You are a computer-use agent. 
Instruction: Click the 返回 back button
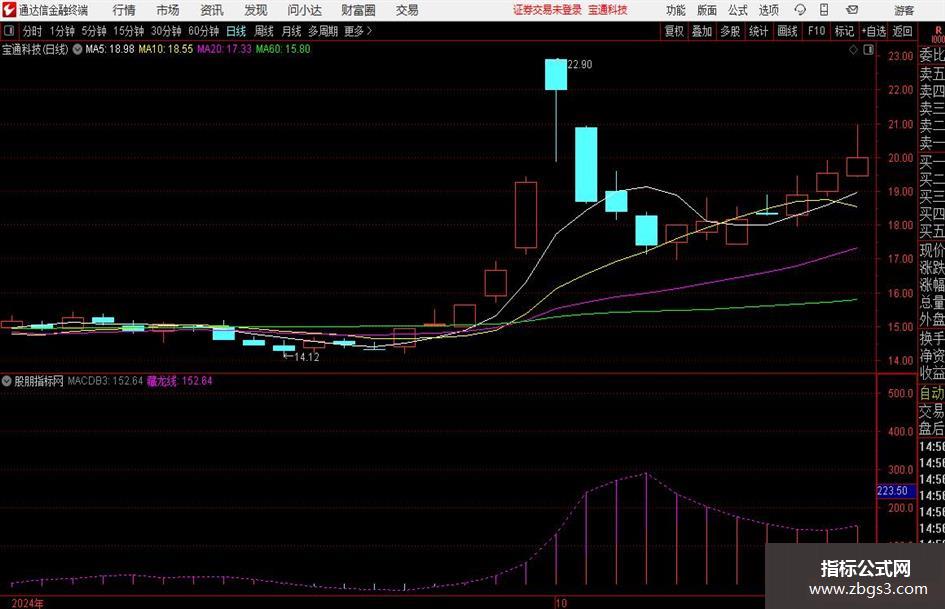point(902,31)
